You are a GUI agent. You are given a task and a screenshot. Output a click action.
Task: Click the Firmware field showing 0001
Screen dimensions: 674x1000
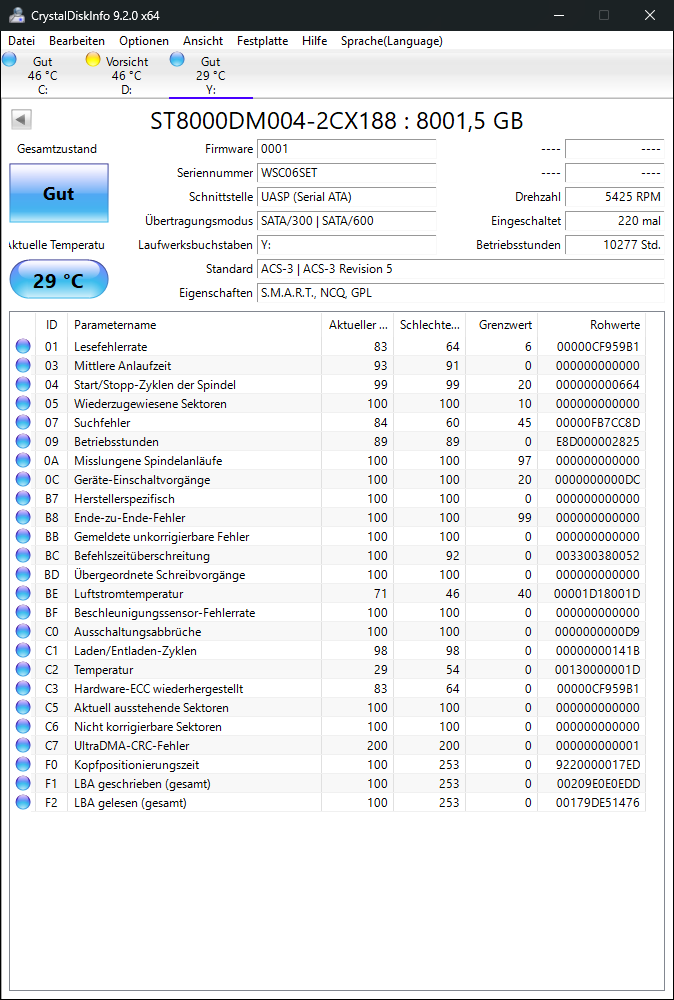346,149
